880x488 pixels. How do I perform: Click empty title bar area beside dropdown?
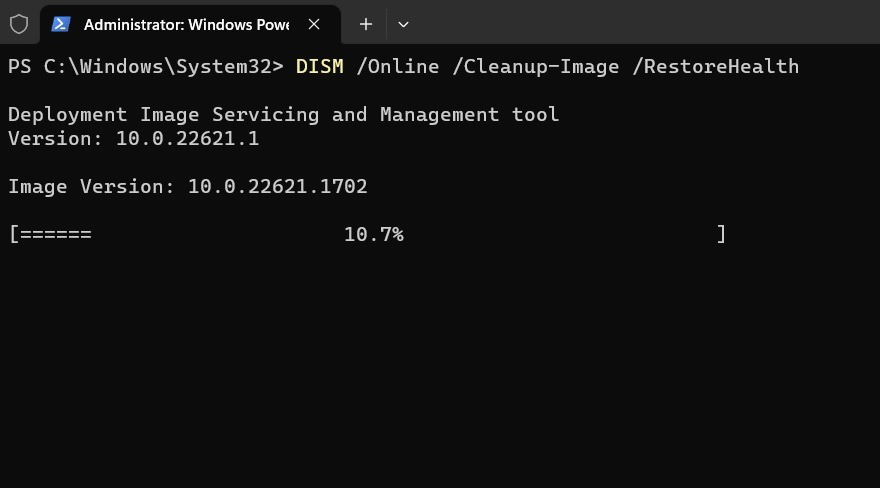tap(645, 22)
